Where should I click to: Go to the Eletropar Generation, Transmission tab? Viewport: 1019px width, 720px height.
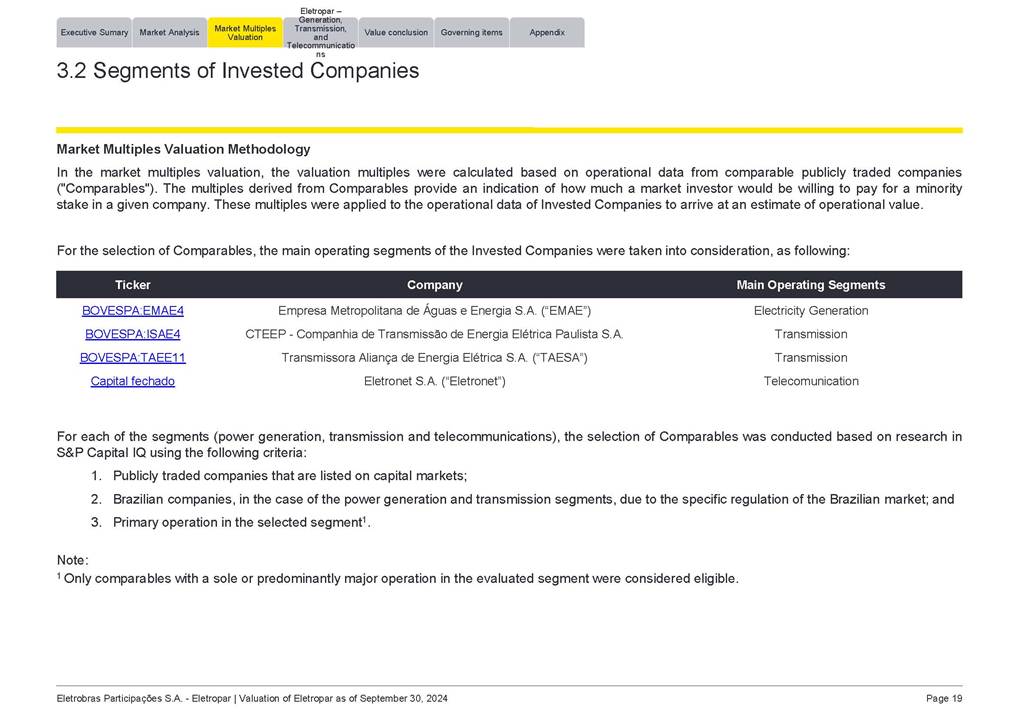(x=320, y=33)
